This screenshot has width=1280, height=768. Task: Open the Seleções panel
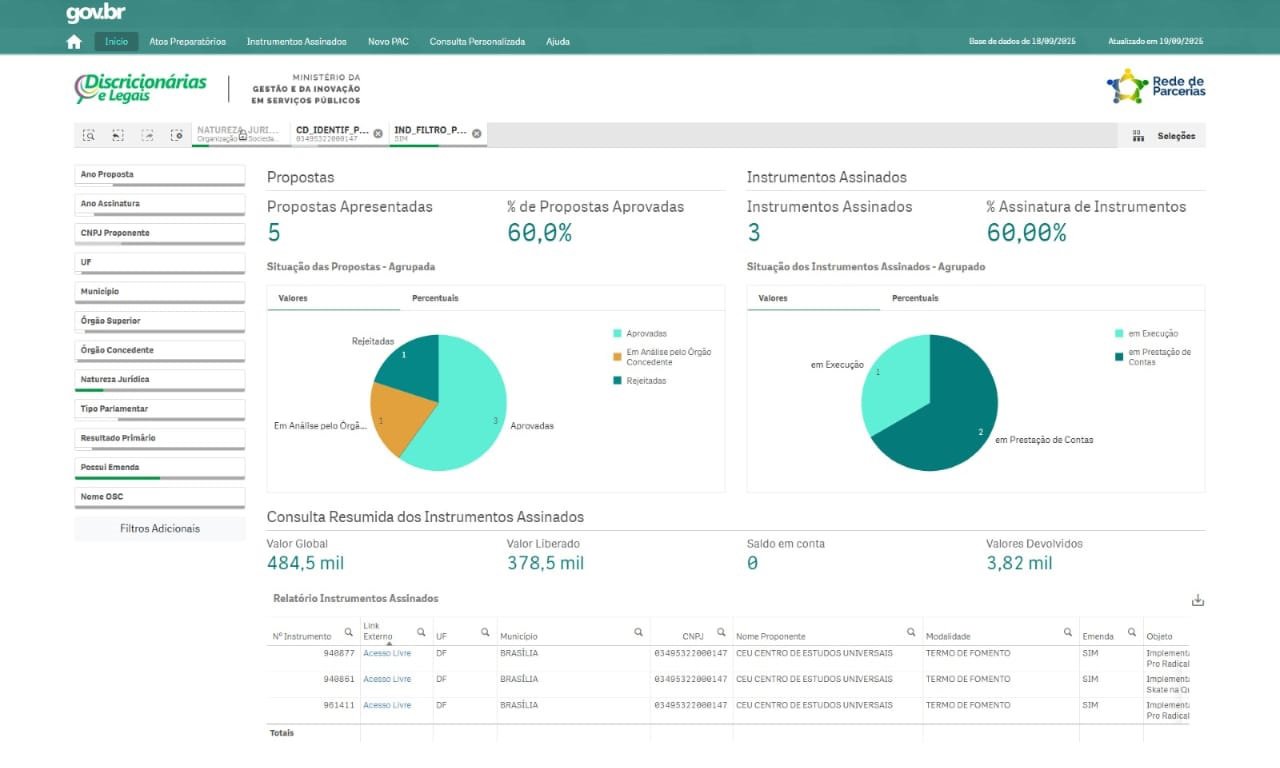[x=1166, y=136]
